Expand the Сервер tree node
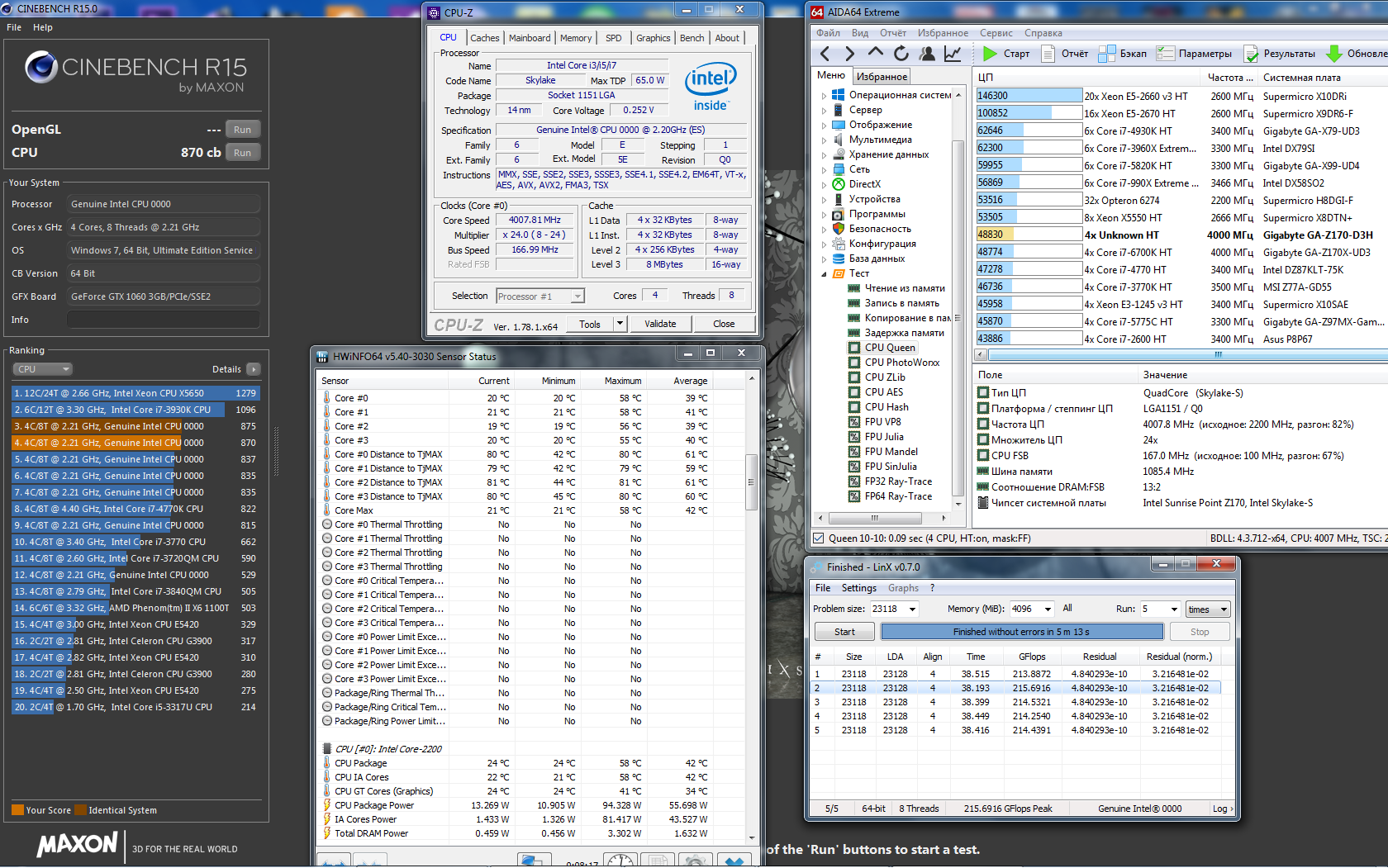This screenshot has width=1388, height=868. (824, 110)
